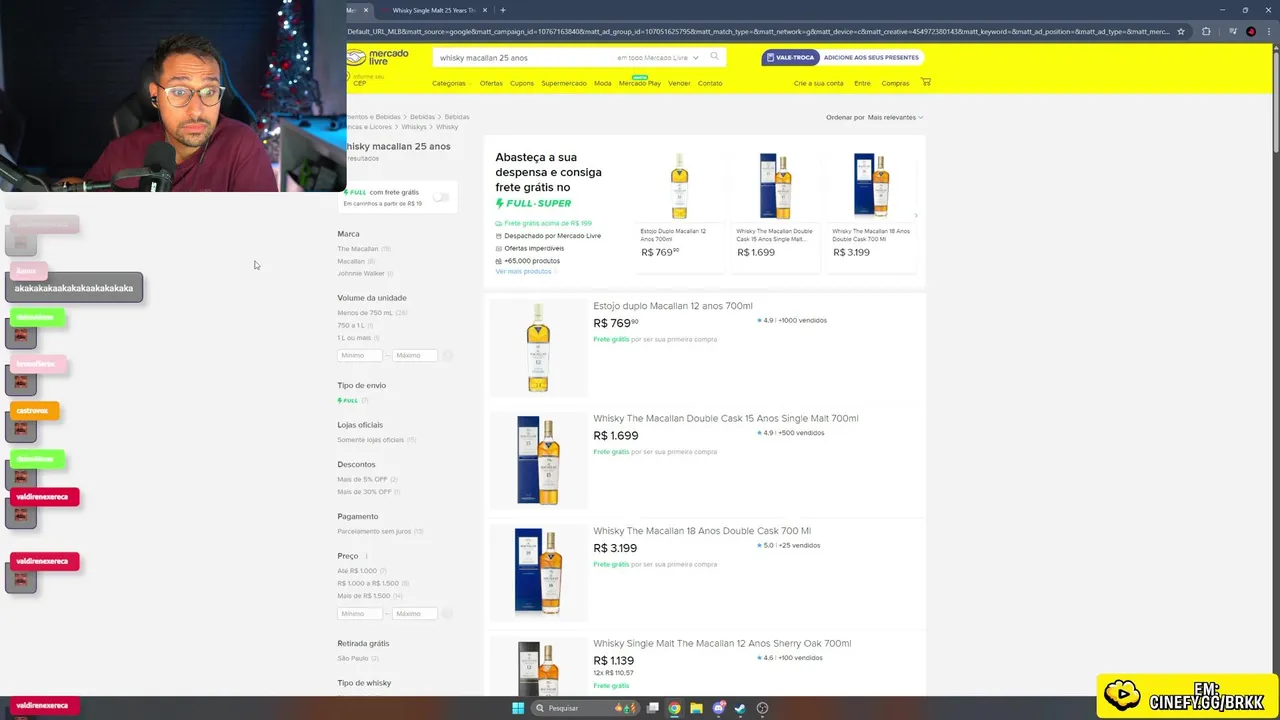This screenshot has width=1280, height=720.
Task: Click the Vale-Troca badge
Action: [791, 57]
